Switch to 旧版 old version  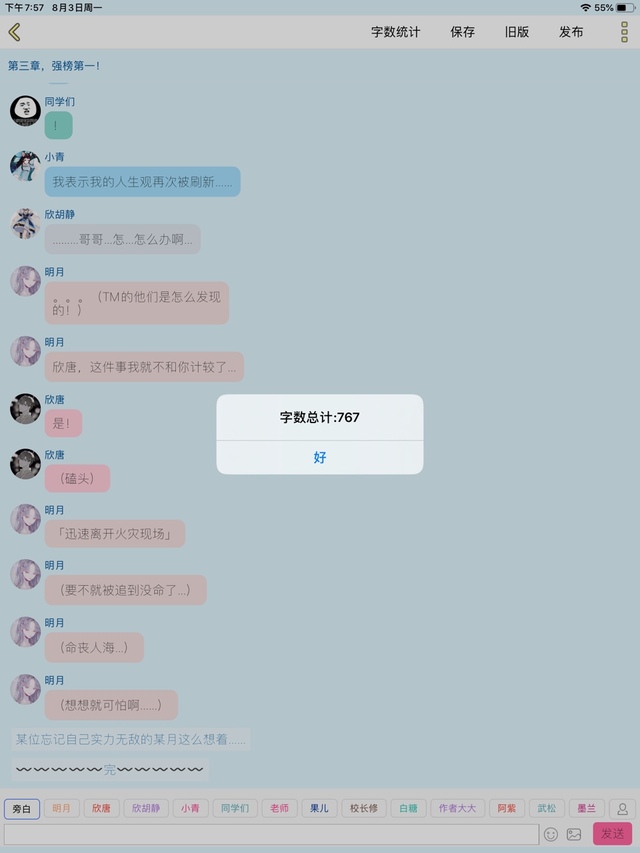(516, 32)
